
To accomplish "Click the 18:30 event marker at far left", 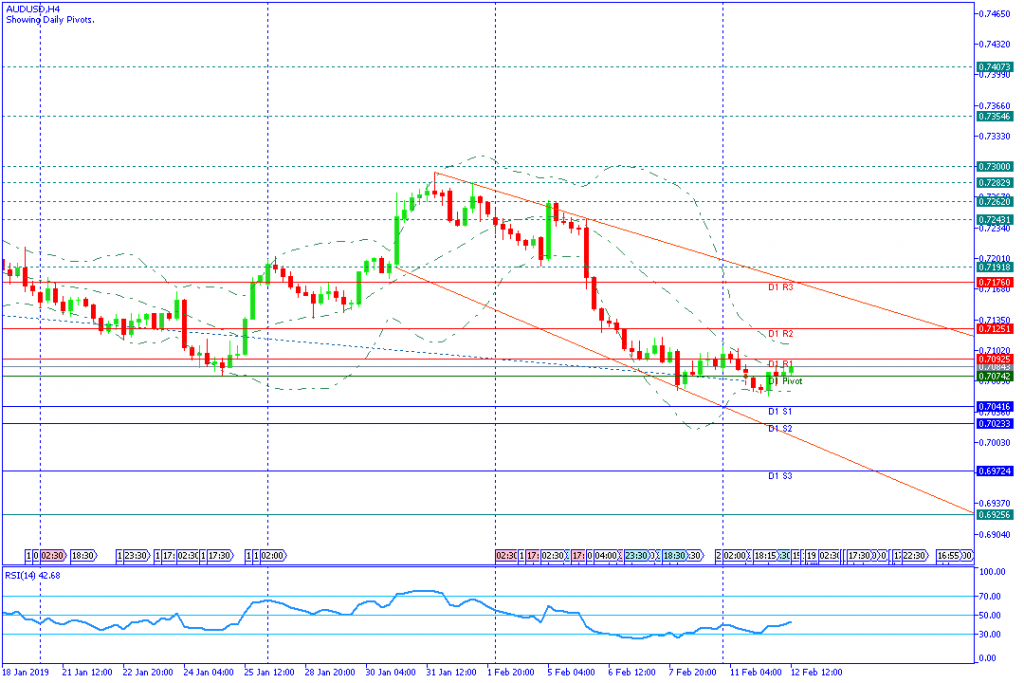I will (x=83, y=555).
